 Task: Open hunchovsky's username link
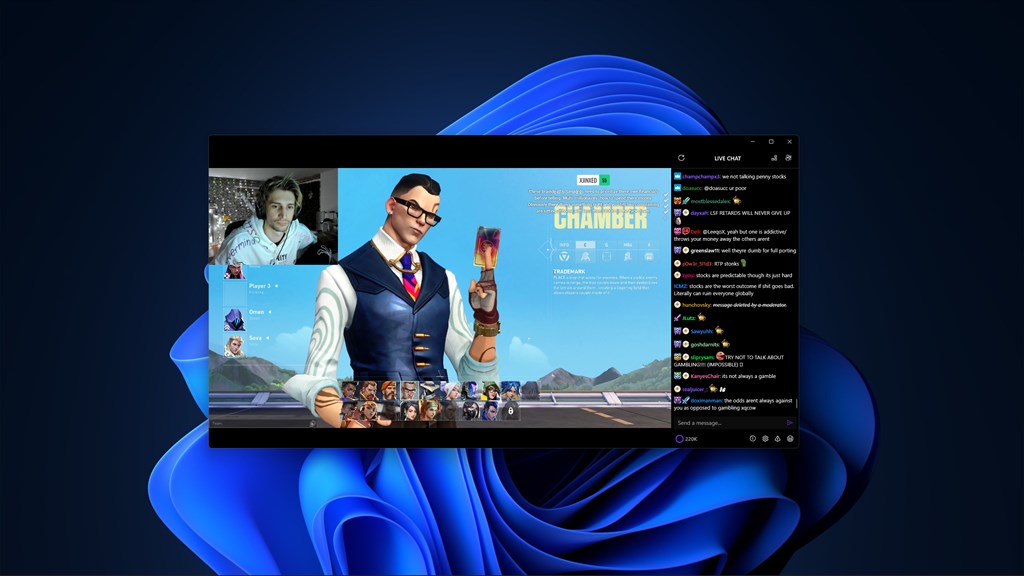click(696, 305)
